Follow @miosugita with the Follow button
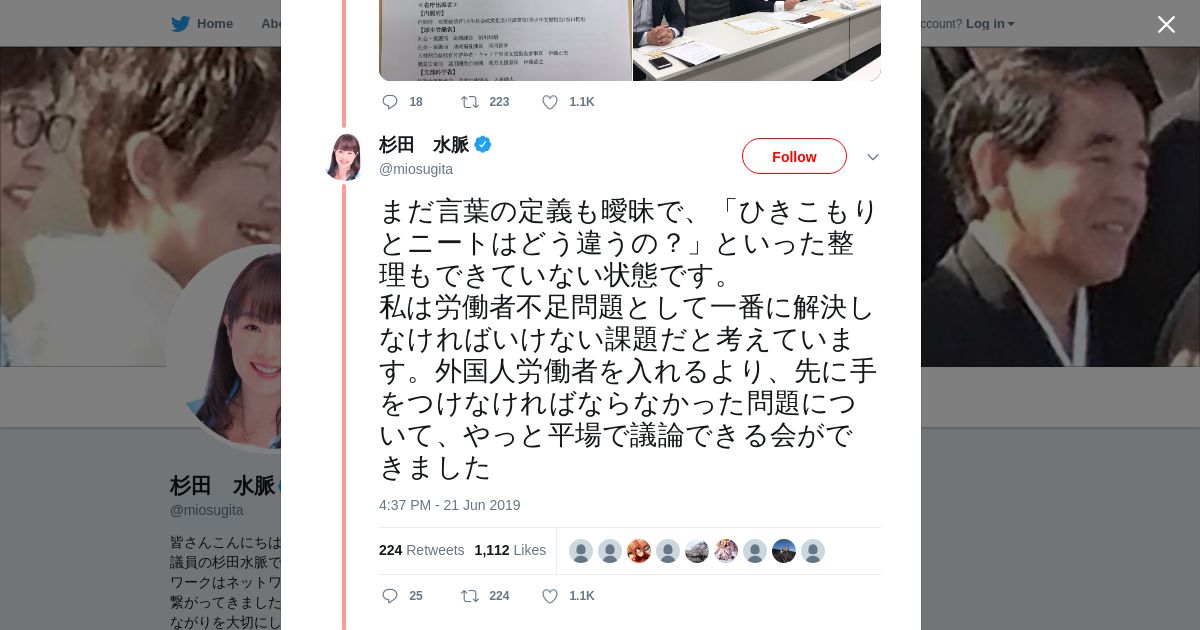Screen dimensions: 1200x630 (794, 156)
